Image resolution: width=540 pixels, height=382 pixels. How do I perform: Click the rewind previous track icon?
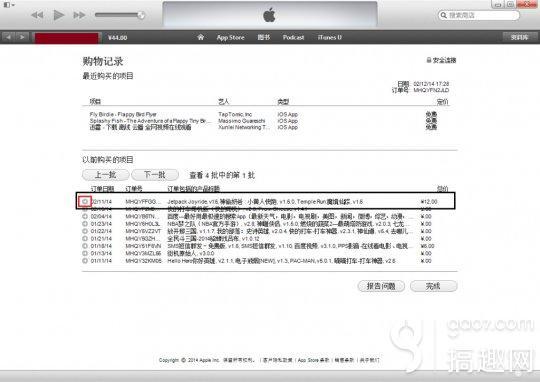37,15
